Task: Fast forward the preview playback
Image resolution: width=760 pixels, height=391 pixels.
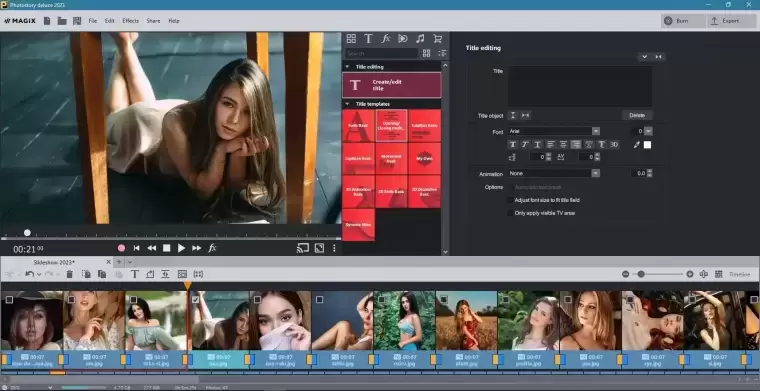Action: click(197, 248)
